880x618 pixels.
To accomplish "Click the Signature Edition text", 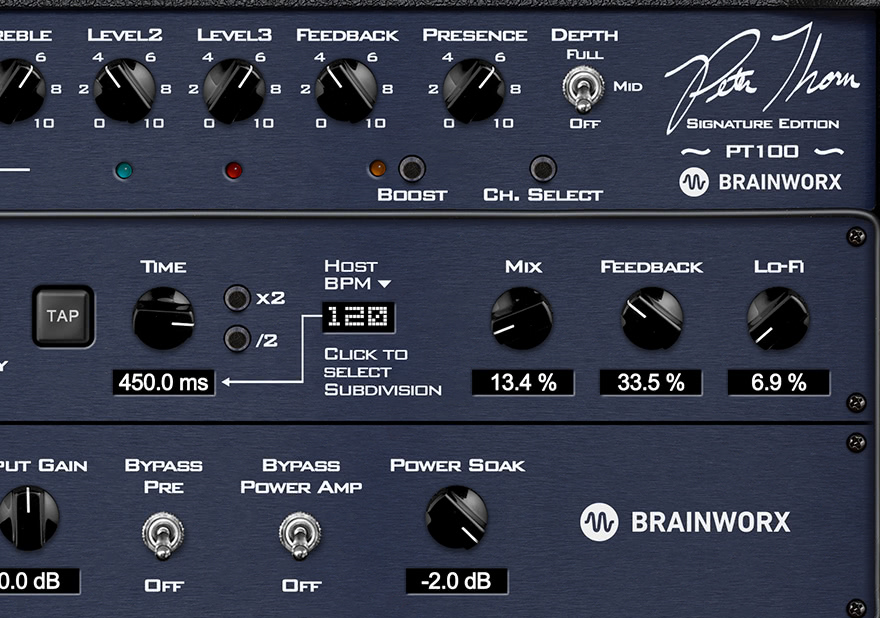I will [763, 124].
